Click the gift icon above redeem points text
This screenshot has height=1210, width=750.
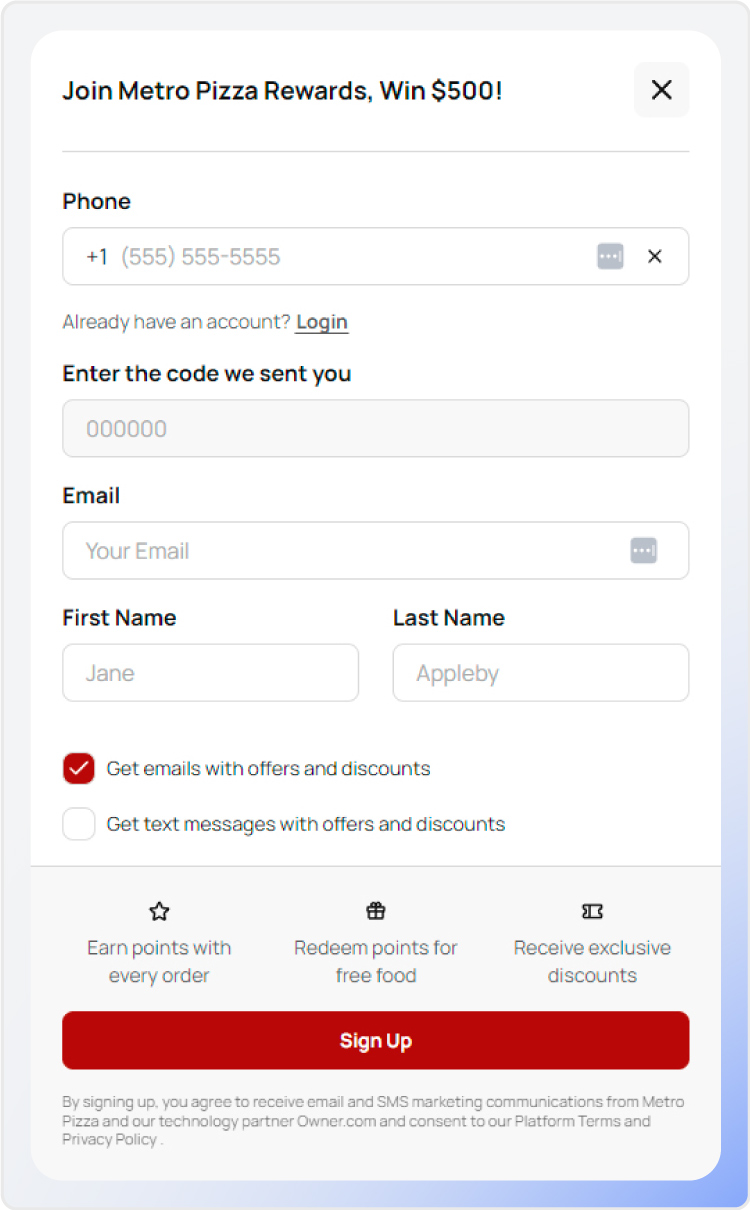coord(375,911)
